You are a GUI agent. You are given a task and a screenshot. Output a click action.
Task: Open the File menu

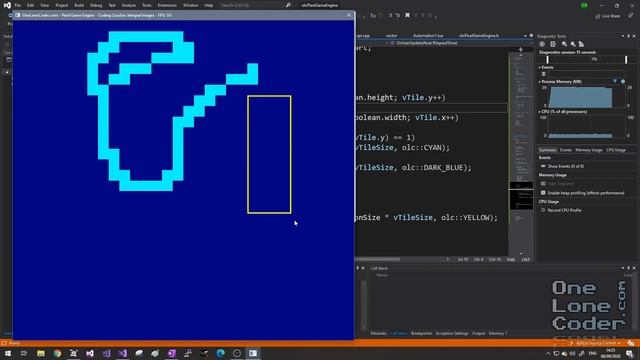click(18, 5)
